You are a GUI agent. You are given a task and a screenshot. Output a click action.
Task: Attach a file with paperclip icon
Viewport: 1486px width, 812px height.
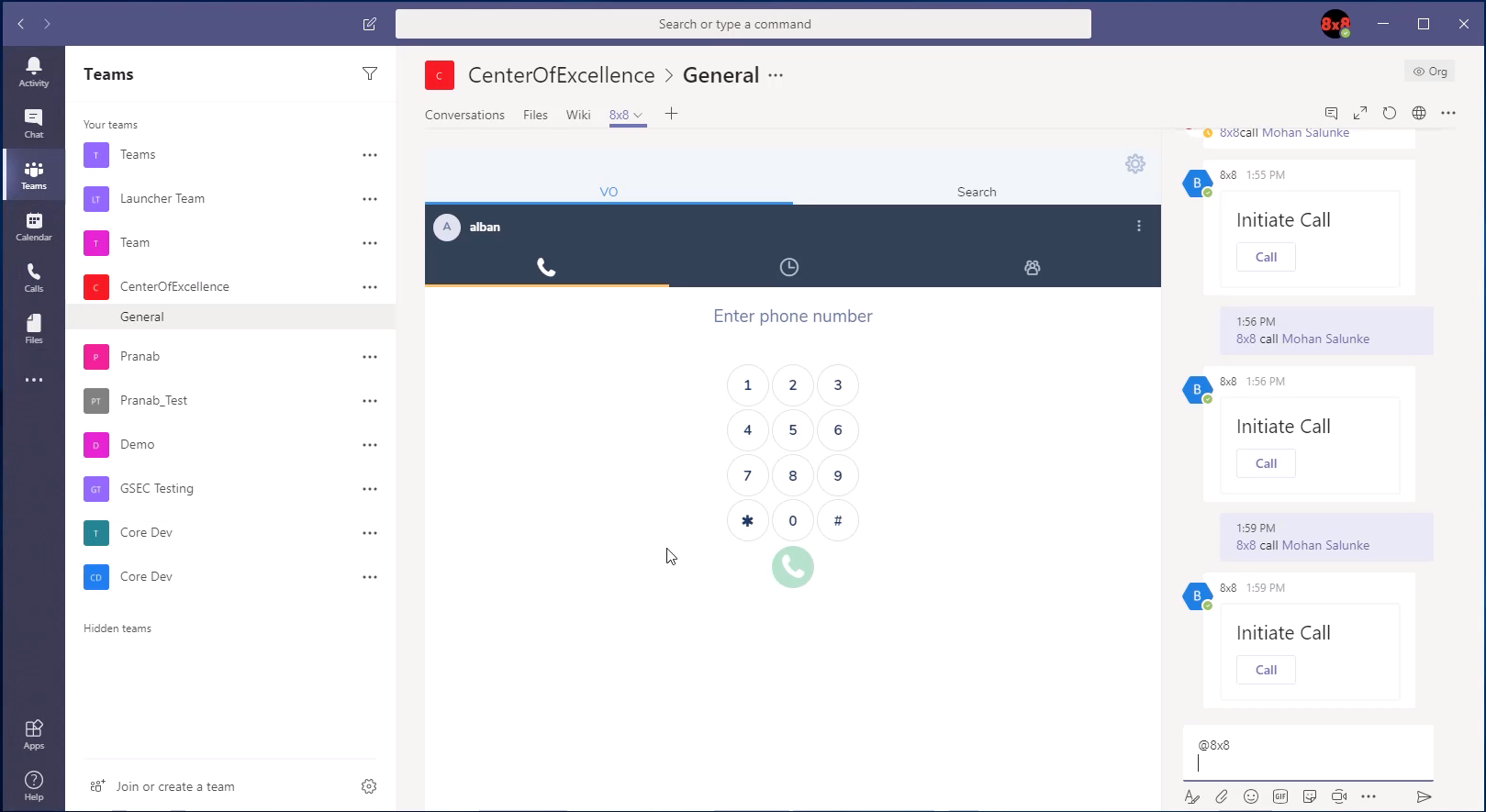1222,796
